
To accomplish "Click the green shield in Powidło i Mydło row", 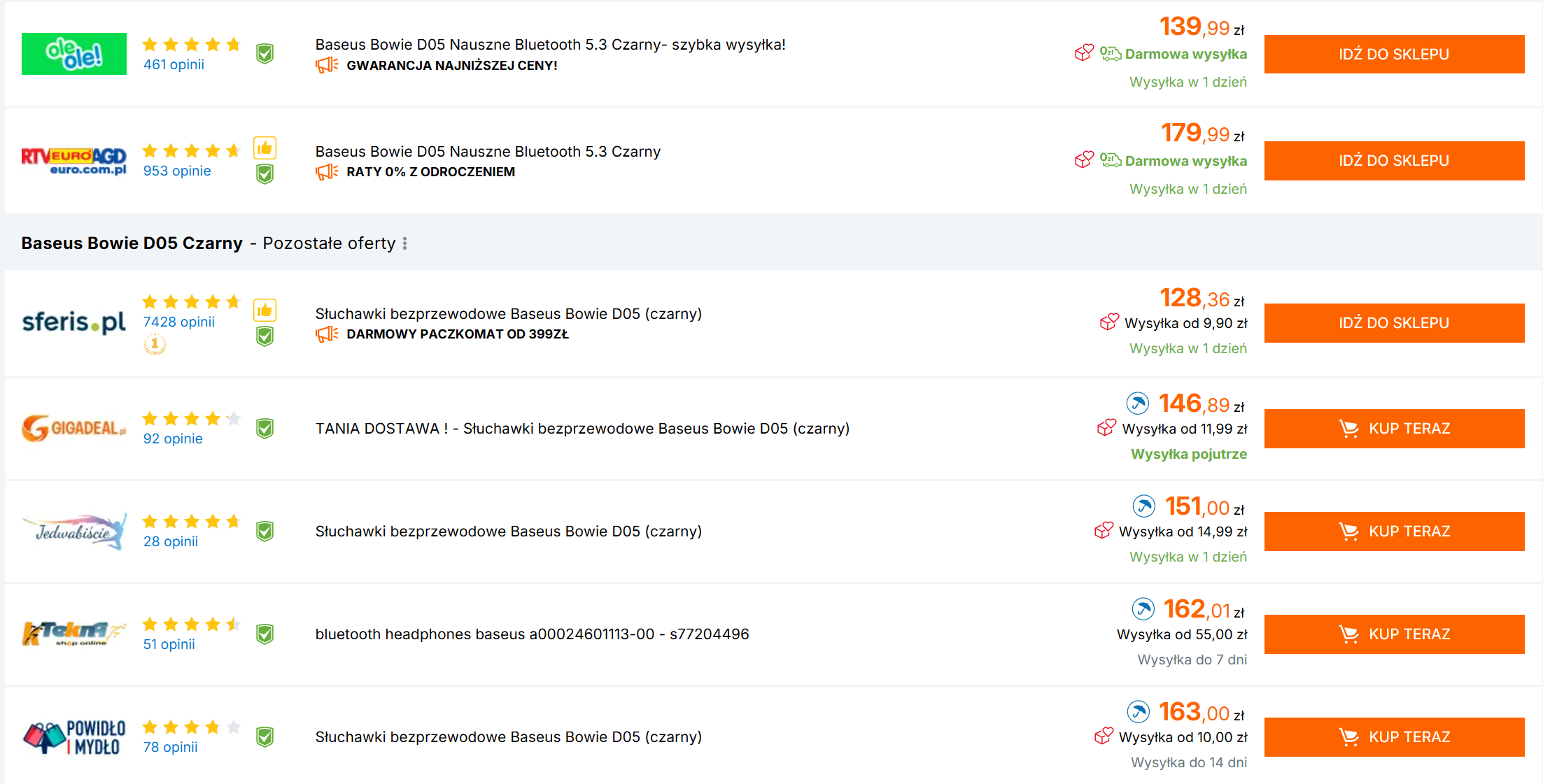I will [x=265, y=737].
